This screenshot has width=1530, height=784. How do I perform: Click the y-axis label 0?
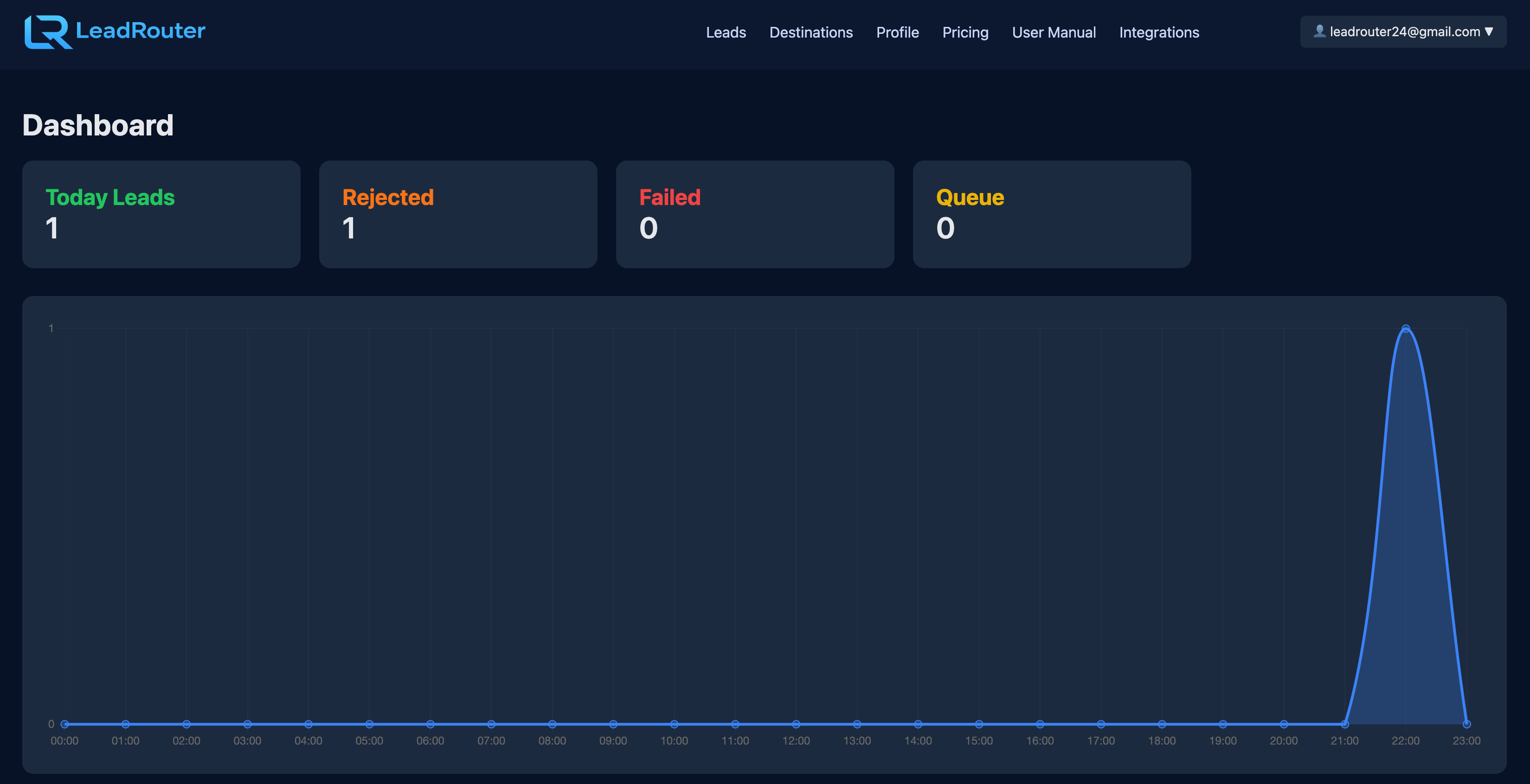coord(51,724)
